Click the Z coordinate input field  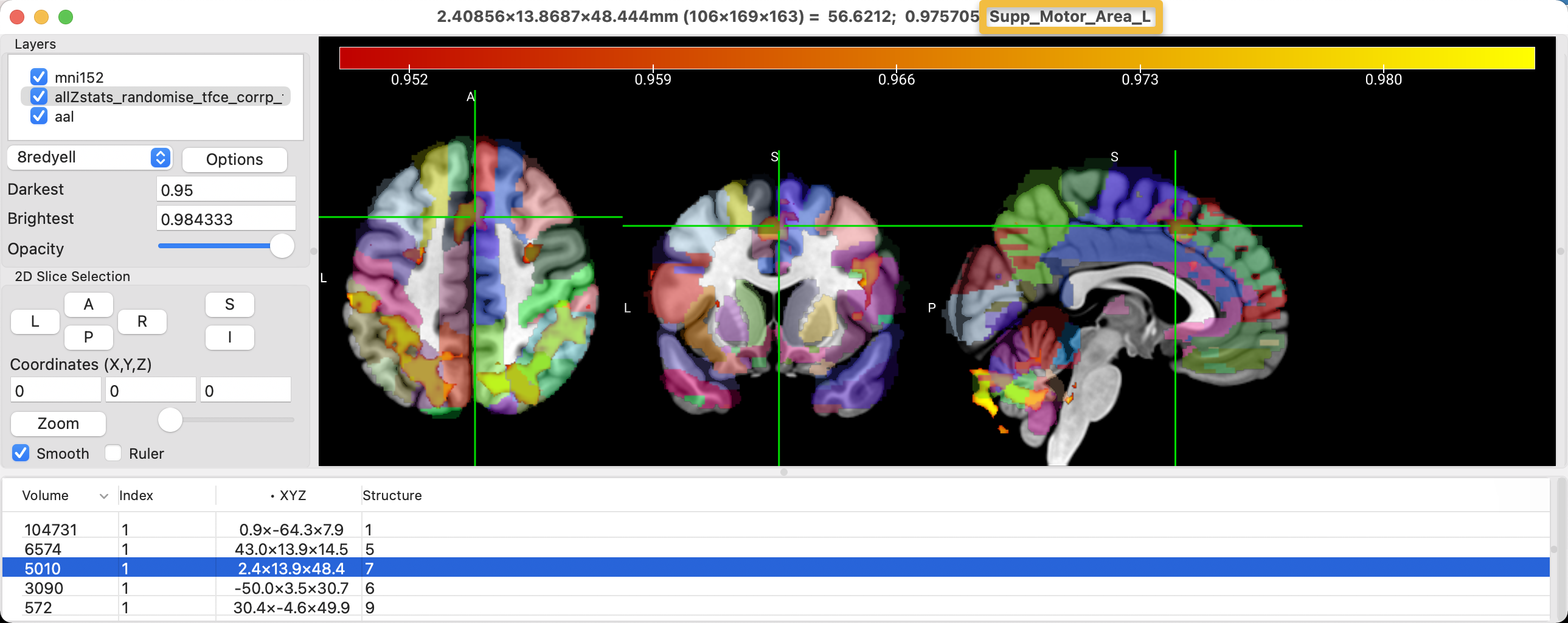(245, 391)
